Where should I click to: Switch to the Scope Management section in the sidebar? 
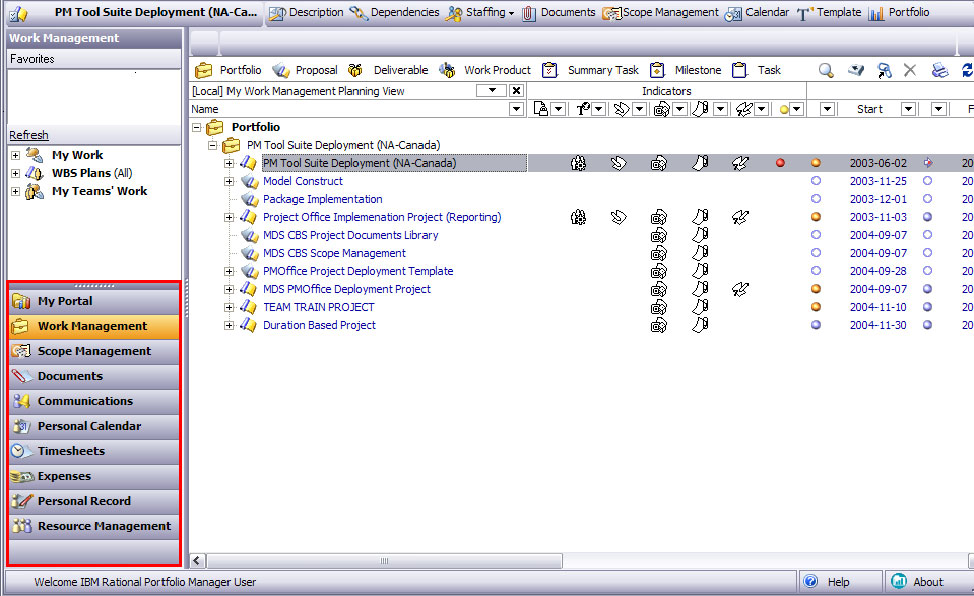(x=94, y=351)
